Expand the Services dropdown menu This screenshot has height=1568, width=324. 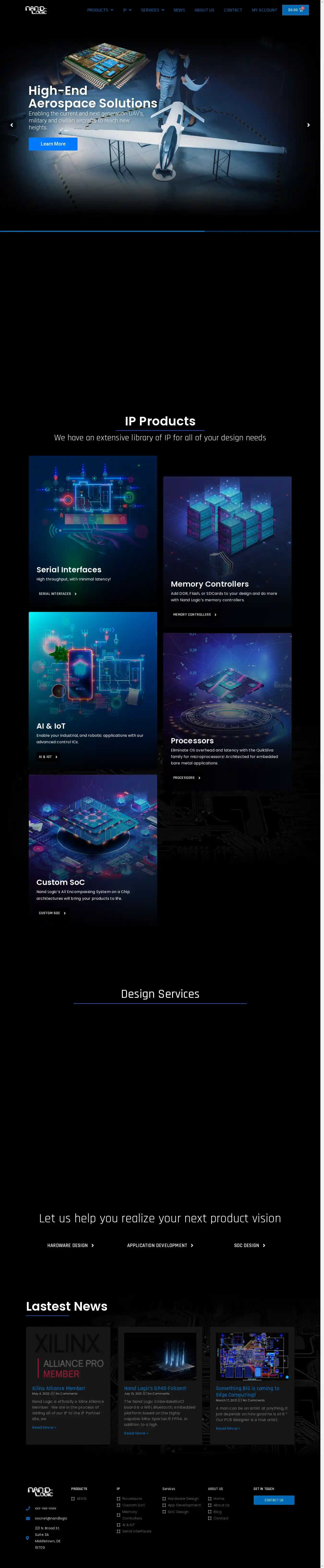[152, 10]
